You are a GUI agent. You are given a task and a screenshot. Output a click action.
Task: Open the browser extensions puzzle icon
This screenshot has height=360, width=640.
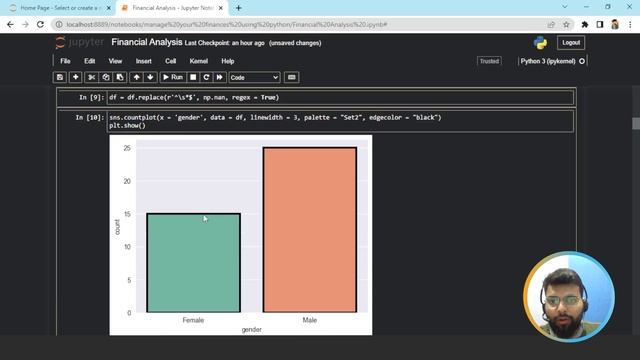pyautogui.click(x=585, y=24)
